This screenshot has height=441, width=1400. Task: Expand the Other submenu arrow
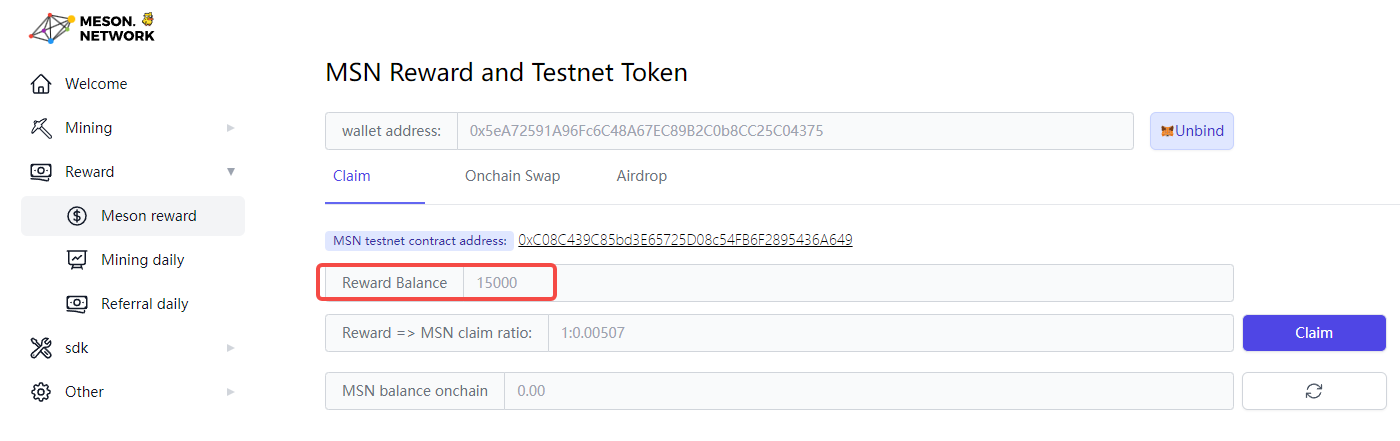pos(231,392)
